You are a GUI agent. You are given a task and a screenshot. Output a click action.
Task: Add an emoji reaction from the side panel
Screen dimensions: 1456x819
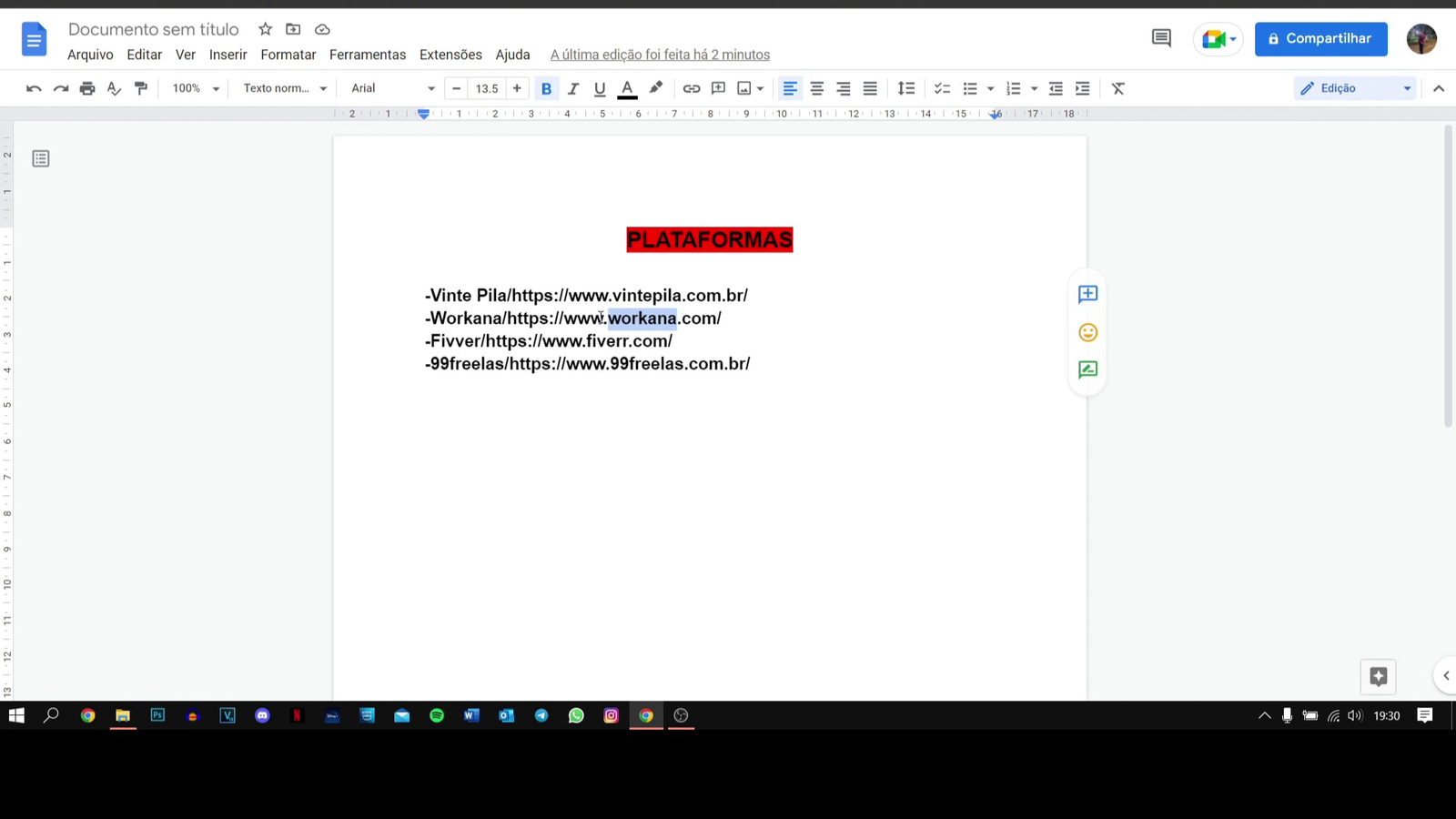[x=1087, y=332]
